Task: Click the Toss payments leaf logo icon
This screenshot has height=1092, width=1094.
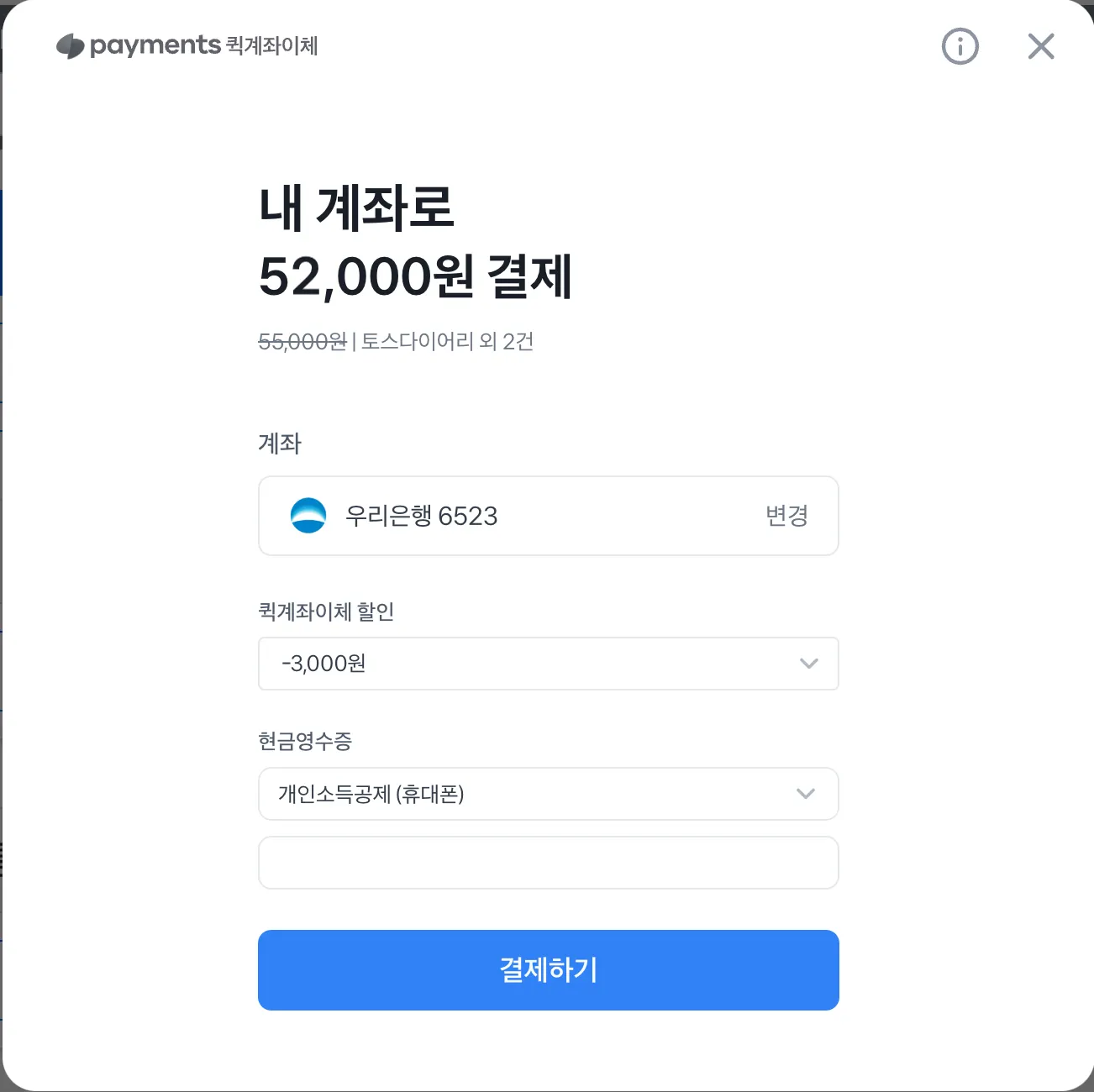Action: click(71, 46)
